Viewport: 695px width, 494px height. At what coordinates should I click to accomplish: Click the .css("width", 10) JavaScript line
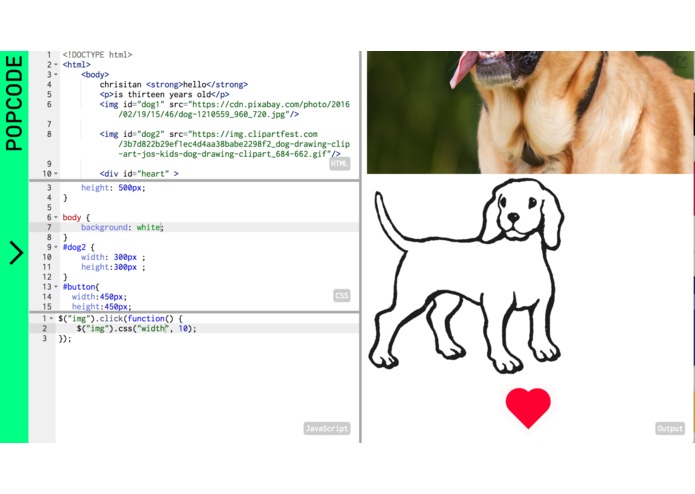136,328
